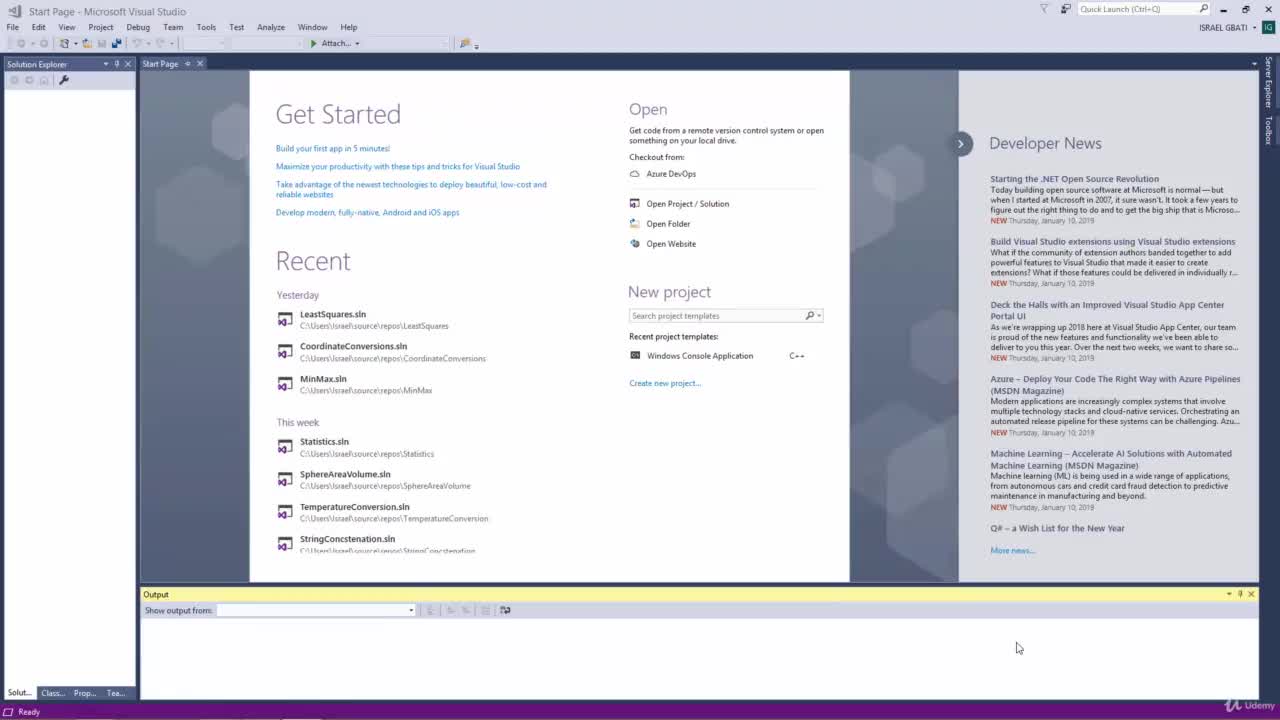Click the green Attach play icon

click(x=314, y=43)
